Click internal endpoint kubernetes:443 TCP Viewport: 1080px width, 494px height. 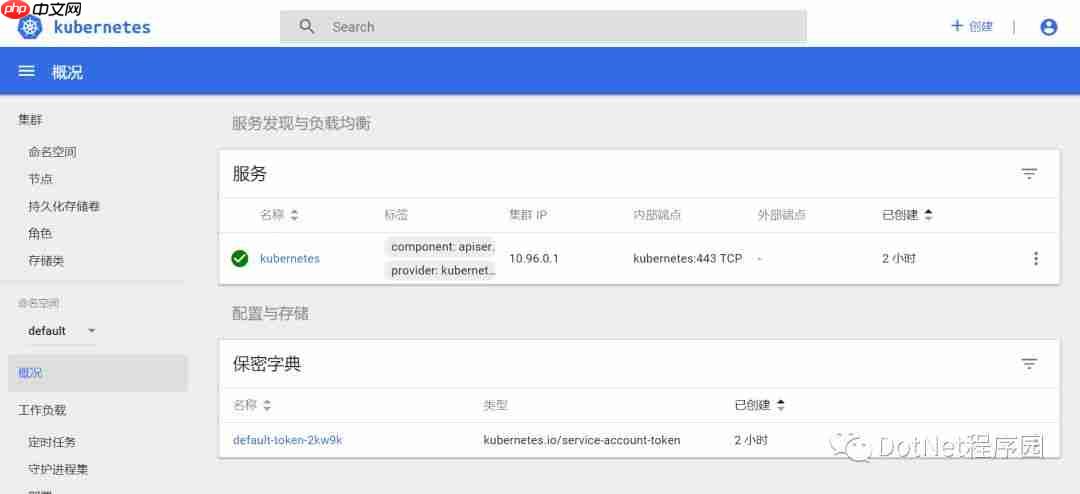[687, 259]
